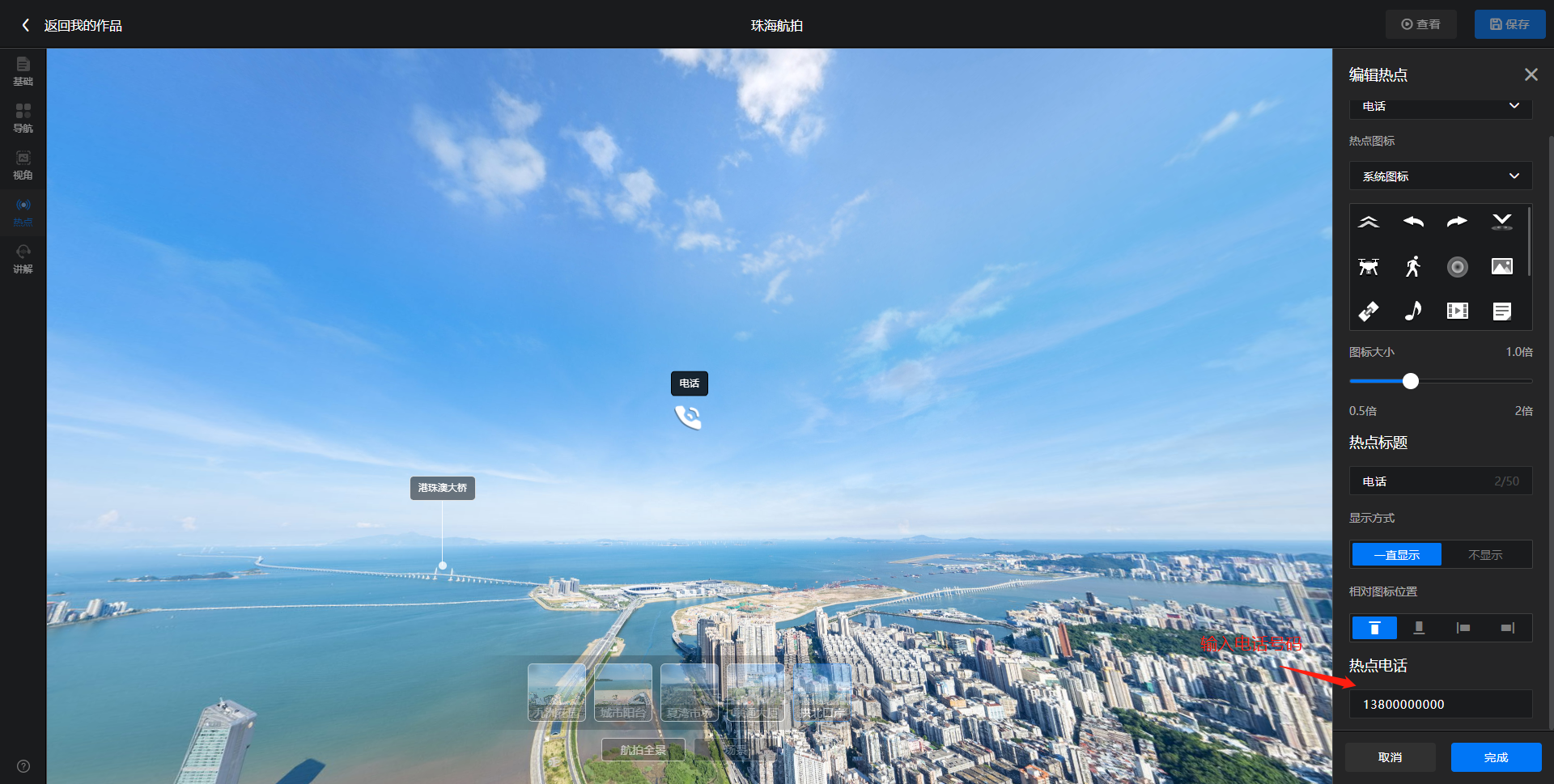This screenshot has height=784, width=1554.
Task: Select the drone hotspot icon
Action: tap(1369, 266)
